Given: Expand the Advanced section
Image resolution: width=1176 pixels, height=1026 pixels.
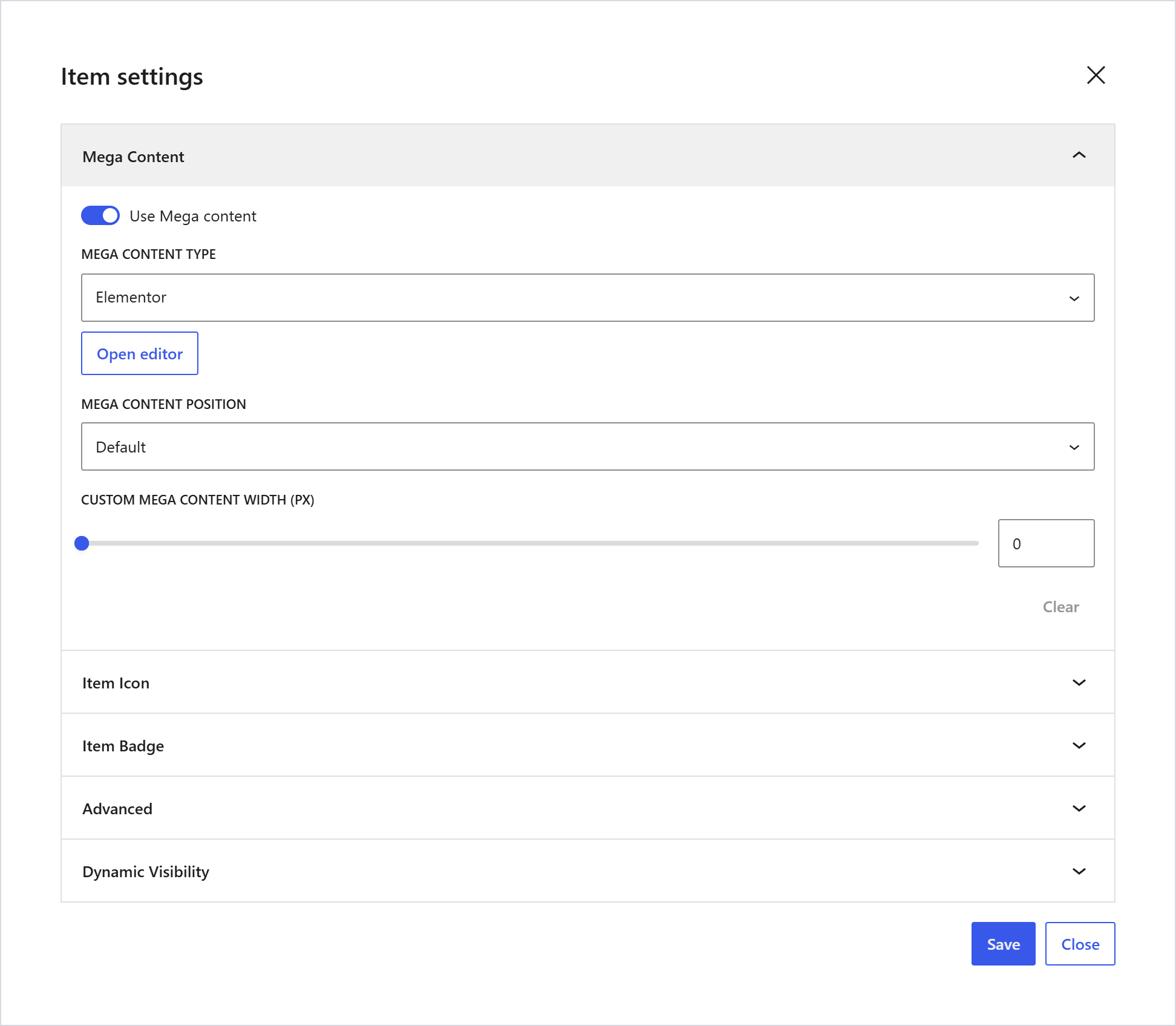Looking at the screenshot, I should [587, 808].
